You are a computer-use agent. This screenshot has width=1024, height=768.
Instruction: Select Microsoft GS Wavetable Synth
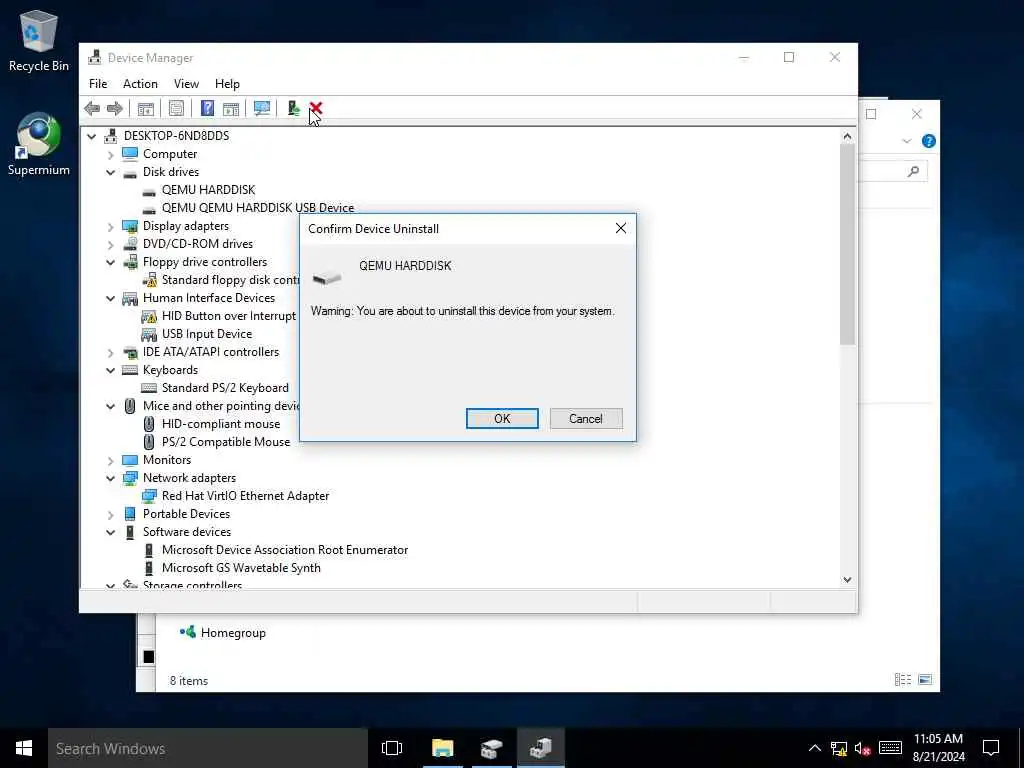(241, 568)
